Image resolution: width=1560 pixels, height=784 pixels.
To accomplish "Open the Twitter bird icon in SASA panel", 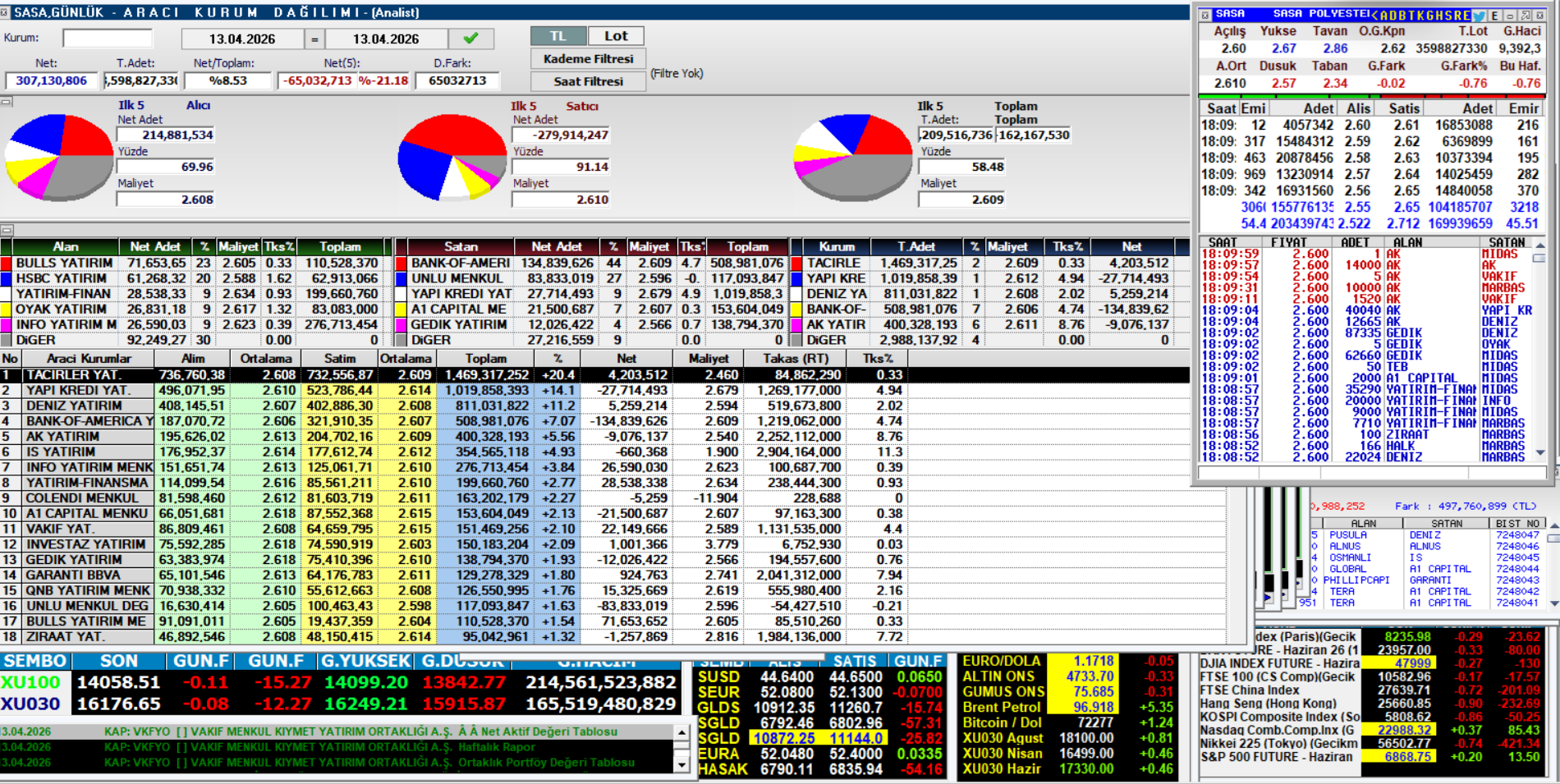I will (x=1479, y=16).
